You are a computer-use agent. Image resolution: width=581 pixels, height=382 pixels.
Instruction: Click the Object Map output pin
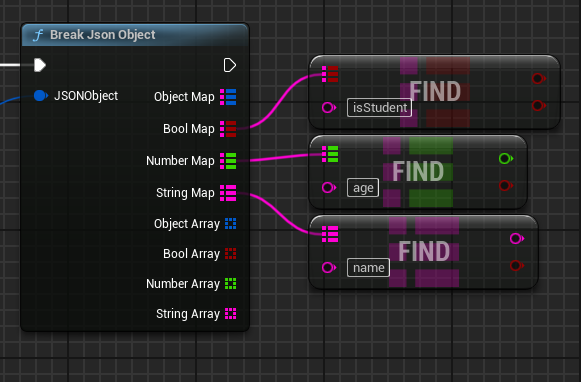(x=228, y=97)
